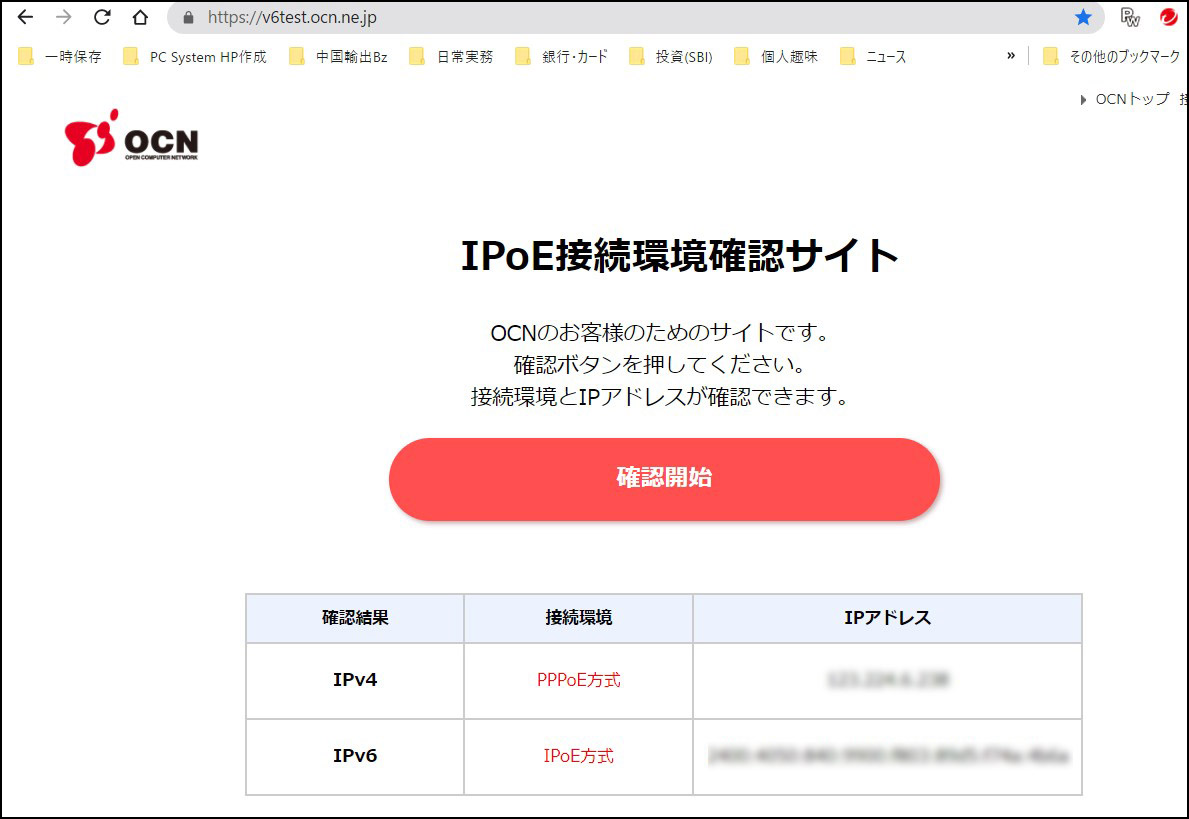Click the IPoE方式 result cell
The height and width of the screenshot is (819, 1189).
coord(579,756)
